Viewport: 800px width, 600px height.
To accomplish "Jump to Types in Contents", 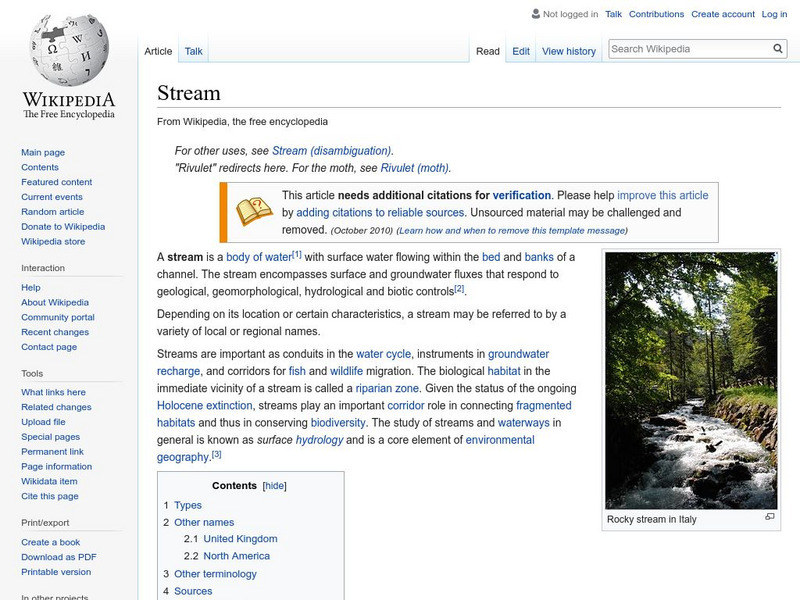I will tap(188, 505).
